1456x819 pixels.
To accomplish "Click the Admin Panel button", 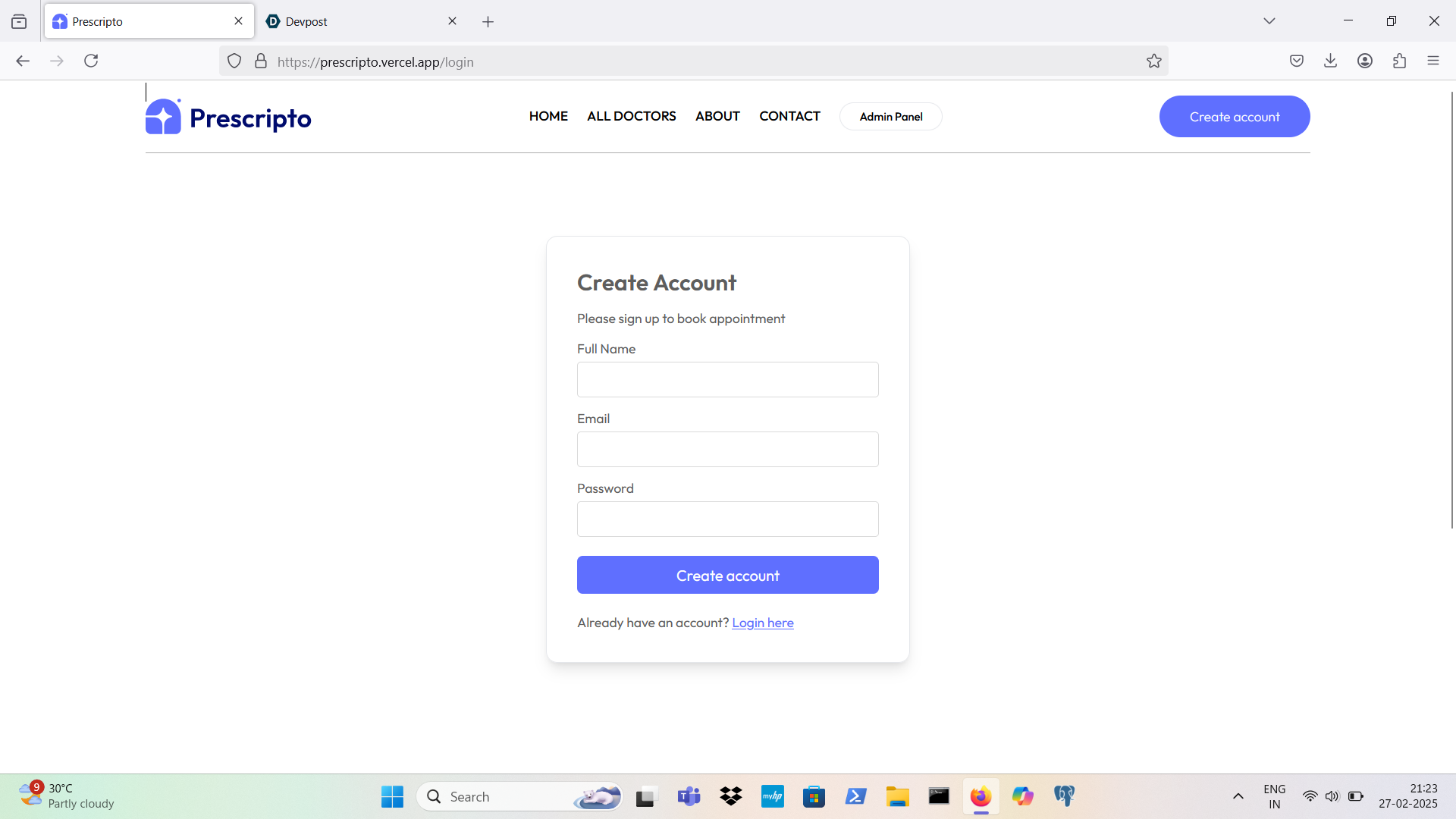I will click(x=890, y=117).
